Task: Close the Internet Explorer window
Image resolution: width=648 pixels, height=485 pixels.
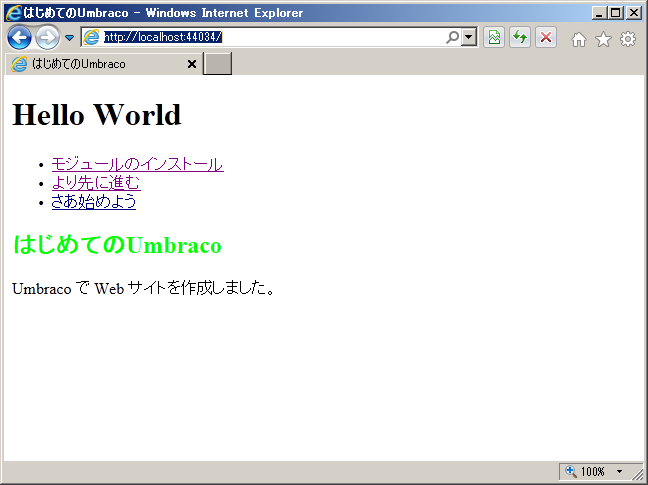Action: 634,13
